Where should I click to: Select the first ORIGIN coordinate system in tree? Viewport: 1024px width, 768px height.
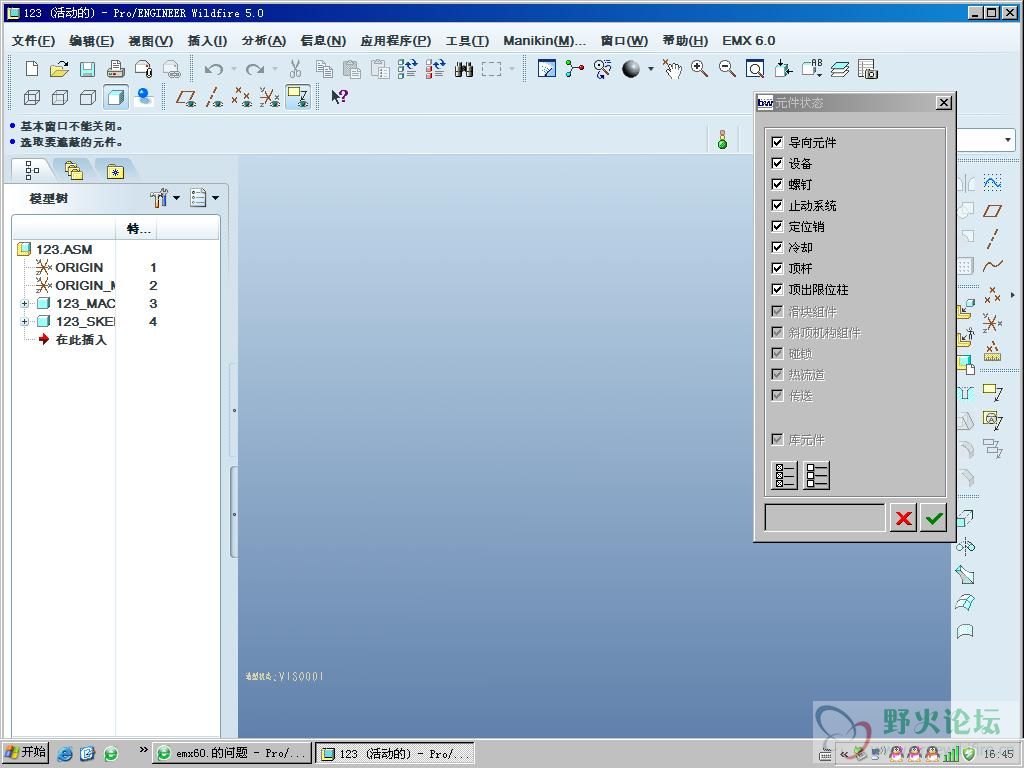[79, 267]
